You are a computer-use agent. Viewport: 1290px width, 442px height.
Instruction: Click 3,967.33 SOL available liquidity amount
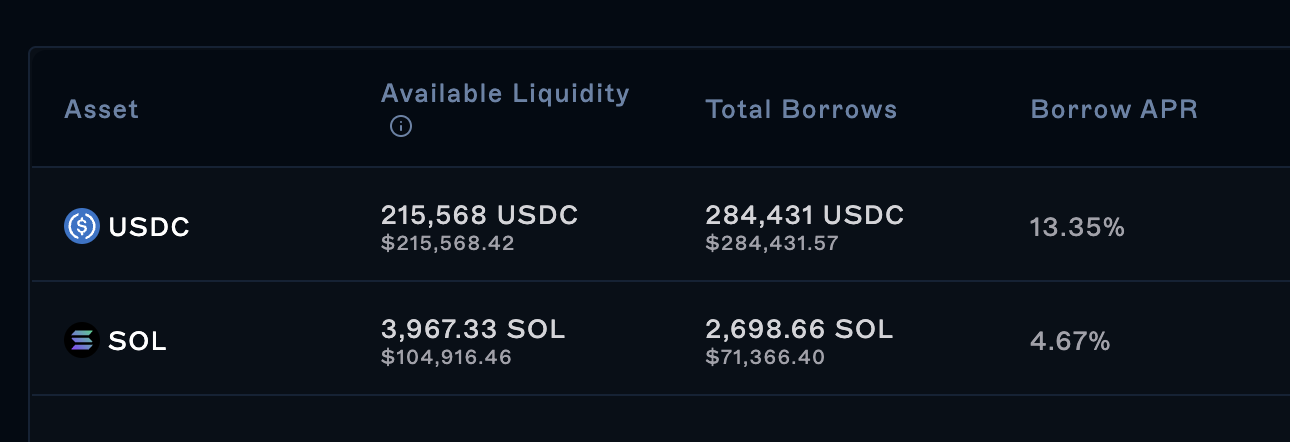[472, 329]
